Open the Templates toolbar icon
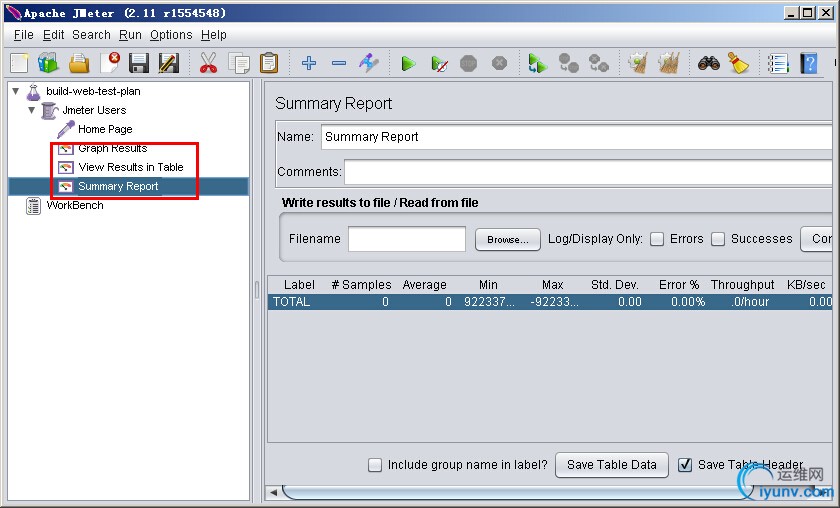The height and width of the screenshot is (508, 840). pos(48,63)
